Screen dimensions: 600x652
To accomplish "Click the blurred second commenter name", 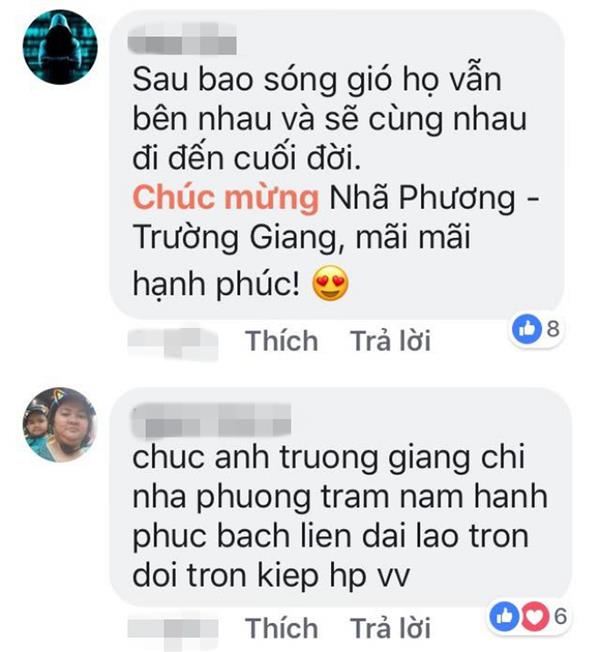I will (x=210, y=420).
